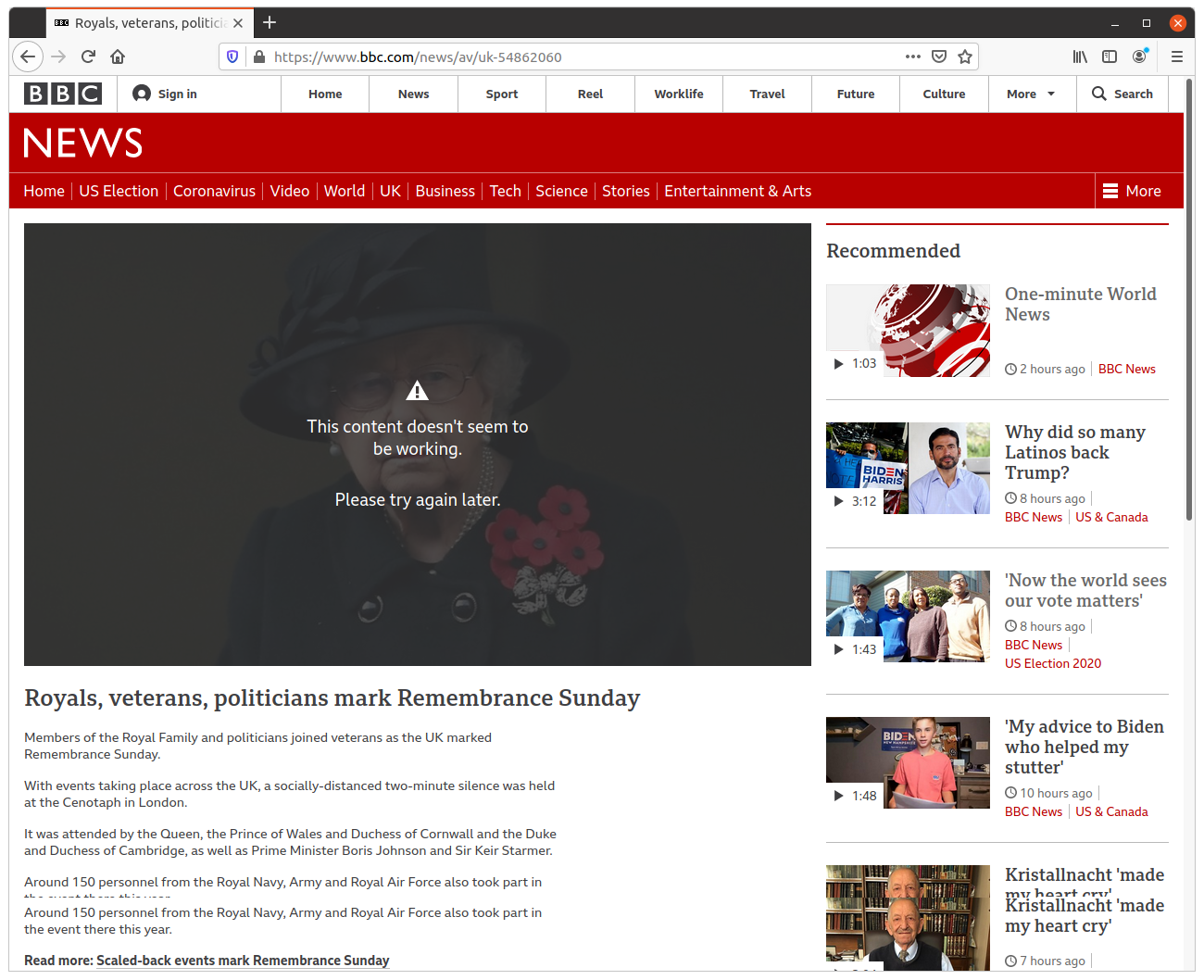Reload the page with the refresh icon
This screenshot has width=1204, height=980.
click(x=88, y=57)
